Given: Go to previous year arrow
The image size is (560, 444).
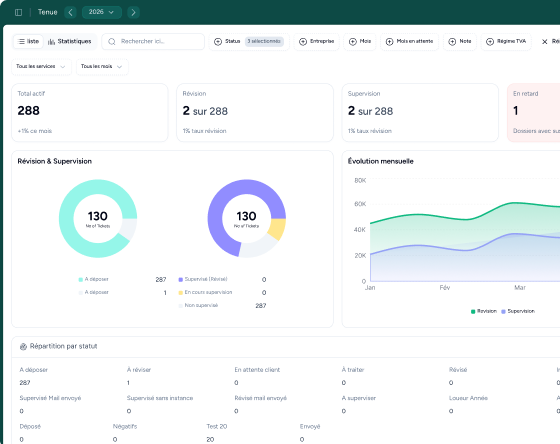Looking at the screenshot, I should (x=70, y=12).
